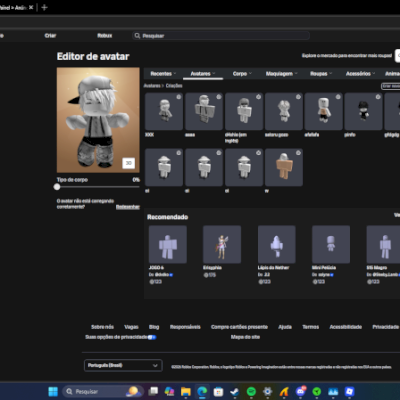The width and height of the screenshot is (400, 400).
Task: Open Windows Start menu
Action: (53, 391)
